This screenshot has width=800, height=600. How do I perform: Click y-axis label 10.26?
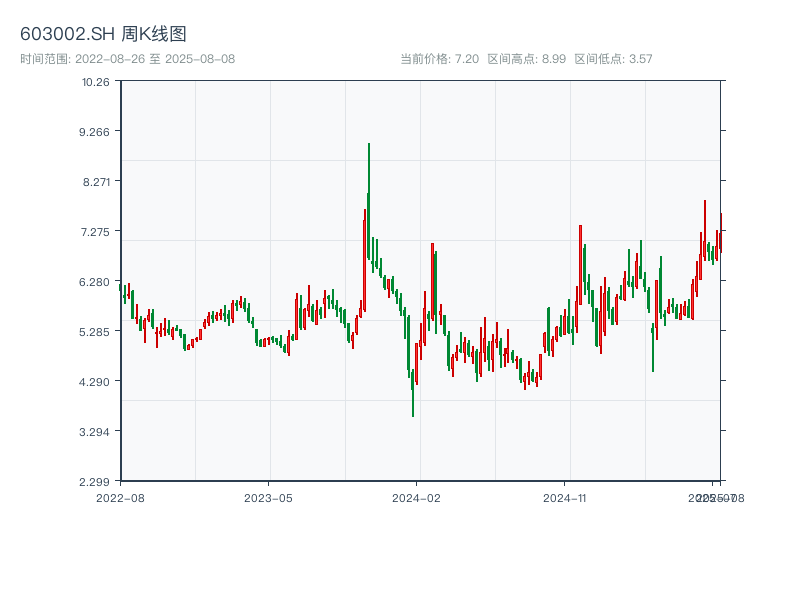point(95,82)
